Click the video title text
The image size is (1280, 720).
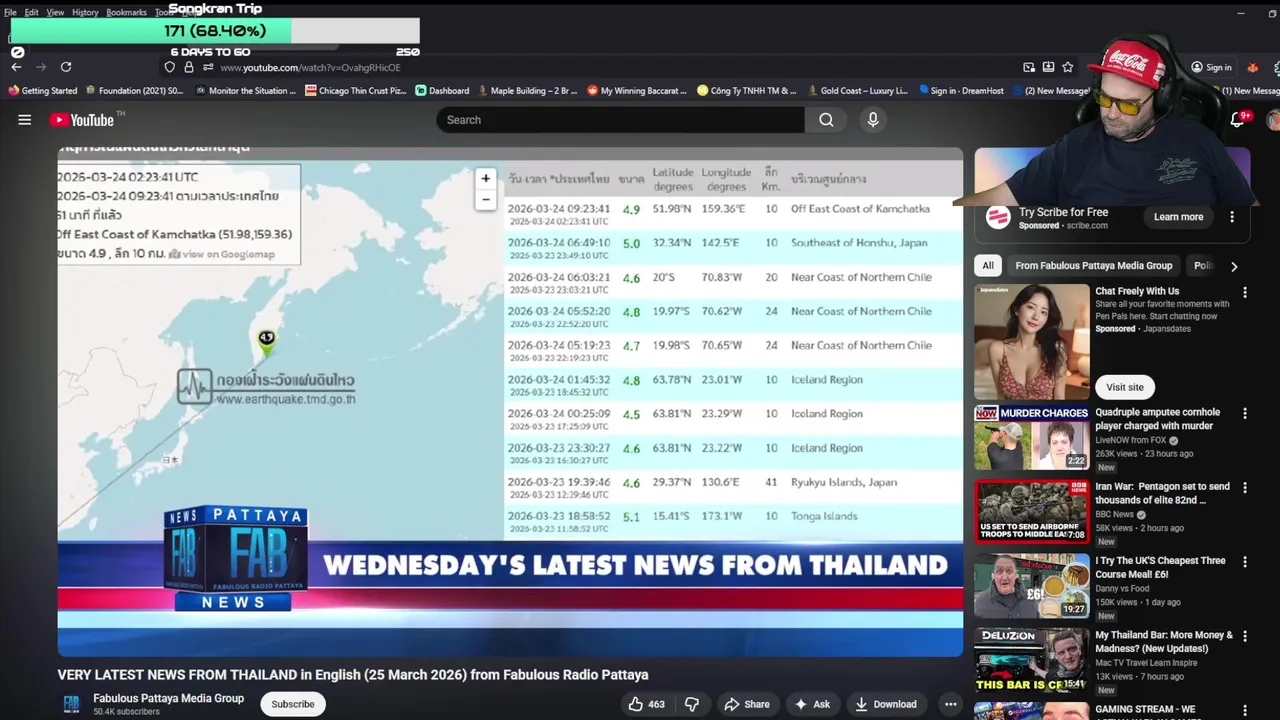[353, 675]
